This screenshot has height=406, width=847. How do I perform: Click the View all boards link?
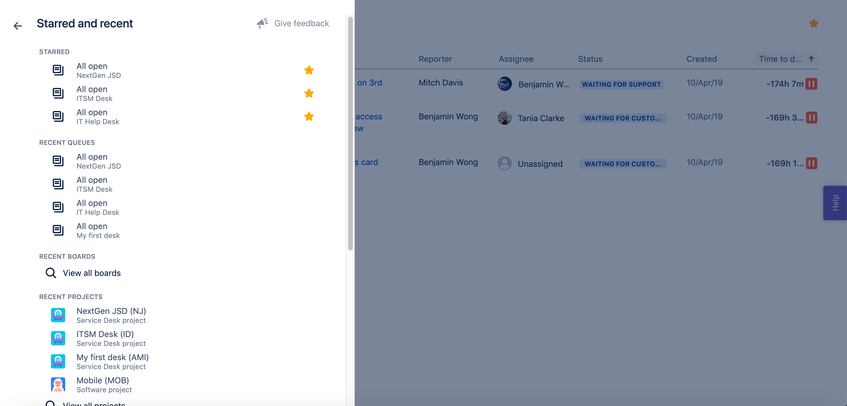coord(92,273)
